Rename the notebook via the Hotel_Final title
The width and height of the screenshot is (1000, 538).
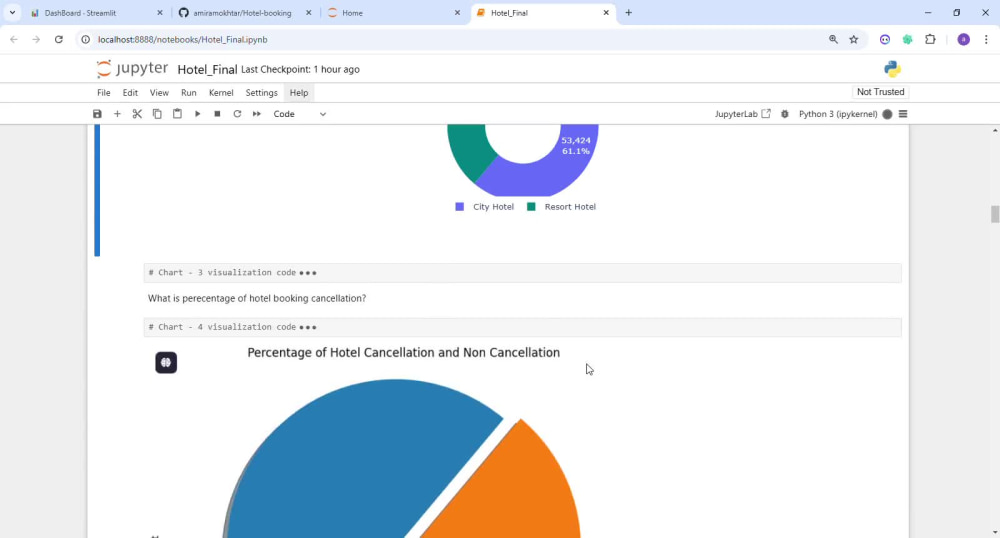(207, 69)
